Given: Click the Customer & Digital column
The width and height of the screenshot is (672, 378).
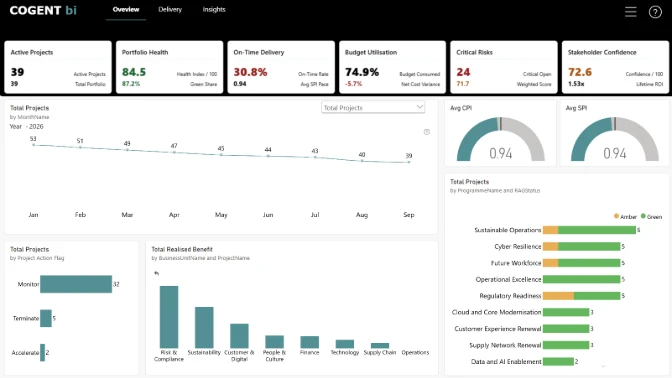Looking at the screenshot, I should coord(239,336).
